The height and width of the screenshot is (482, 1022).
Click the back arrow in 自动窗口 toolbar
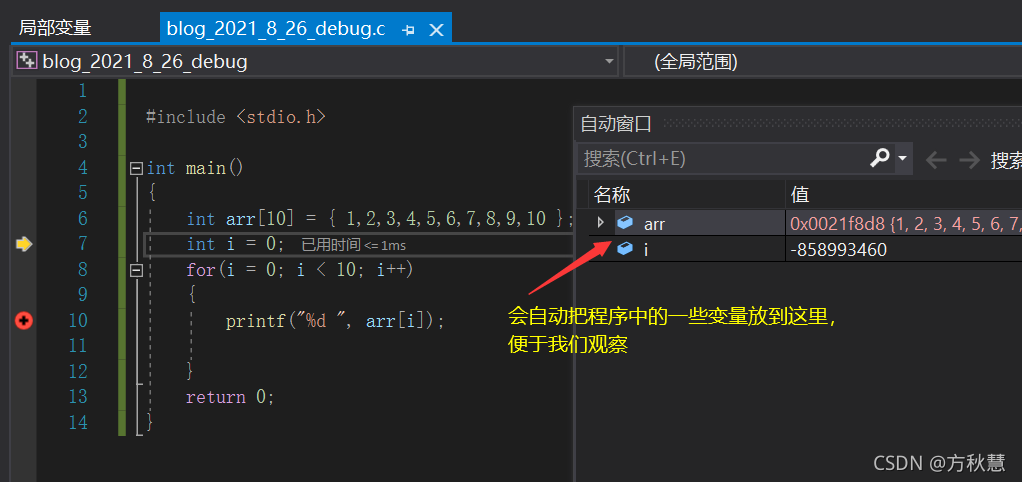(x=936, y=159)
